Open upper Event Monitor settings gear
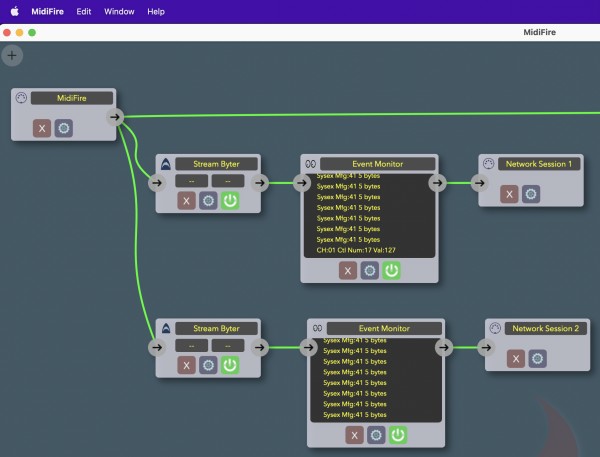The image size is (600, 457). pos(370,271)
